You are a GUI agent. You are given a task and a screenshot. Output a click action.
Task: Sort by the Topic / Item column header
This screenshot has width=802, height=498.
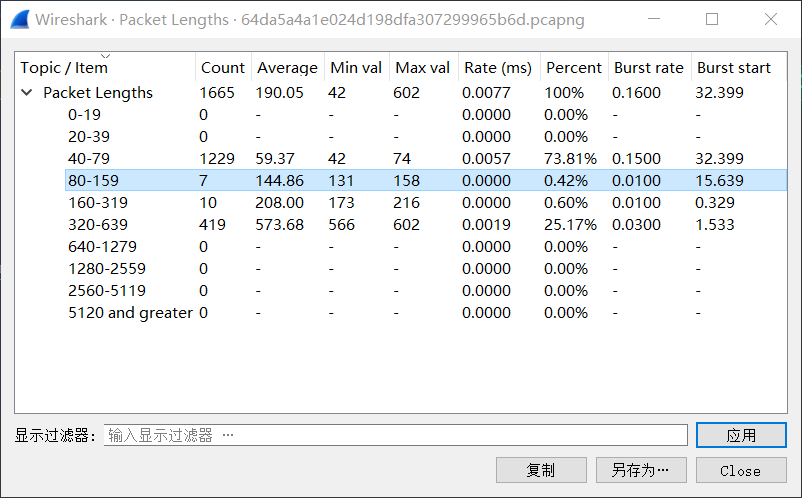pos(105,67)
